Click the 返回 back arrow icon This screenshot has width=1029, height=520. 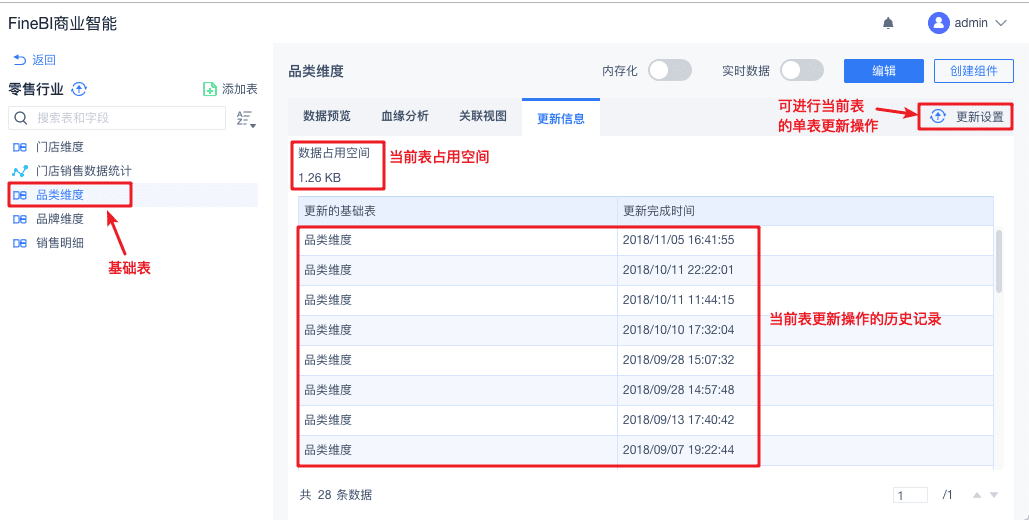[x=19, y=60]
